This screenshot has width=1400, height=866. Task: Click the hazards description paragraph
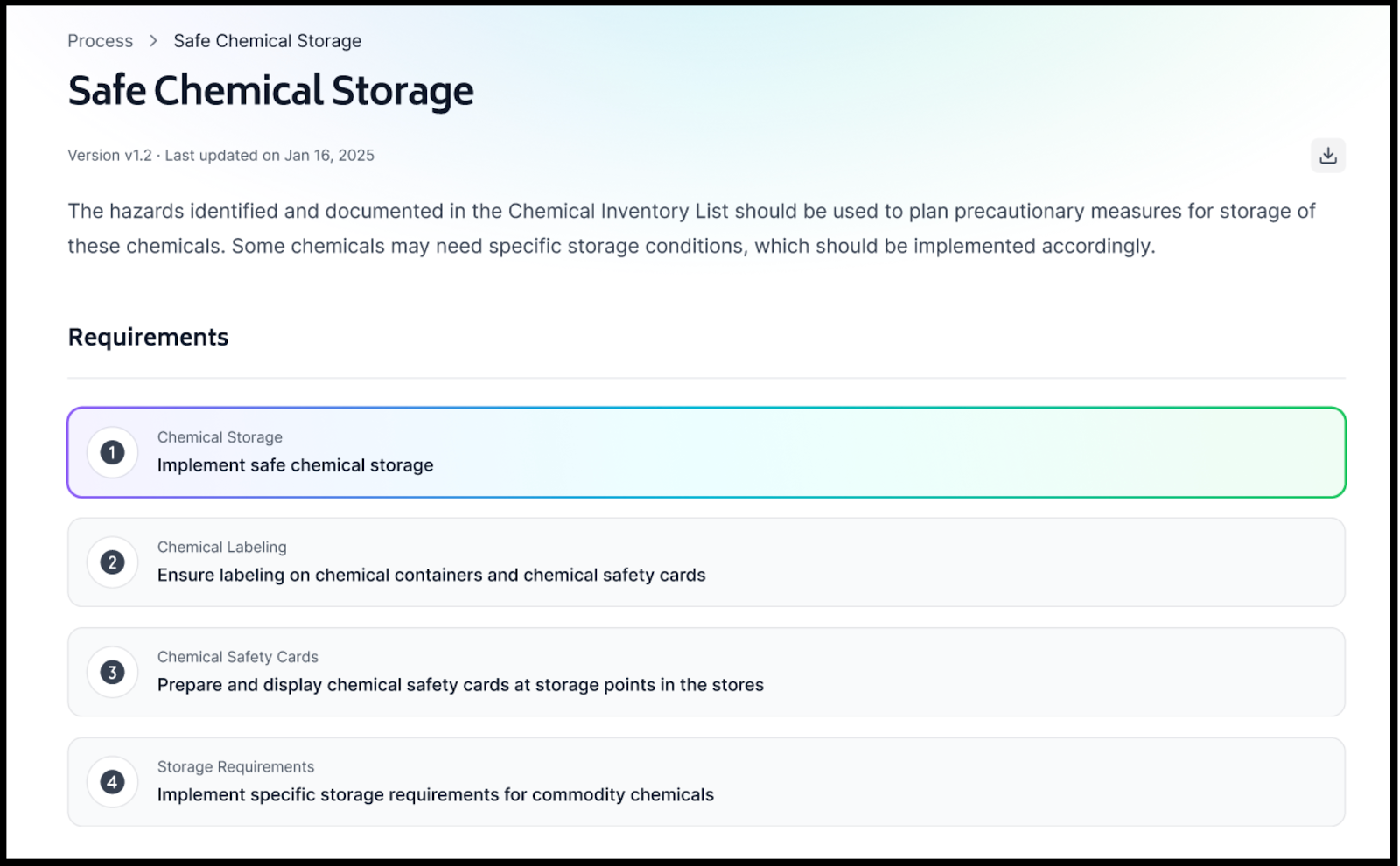pos(691,228)
